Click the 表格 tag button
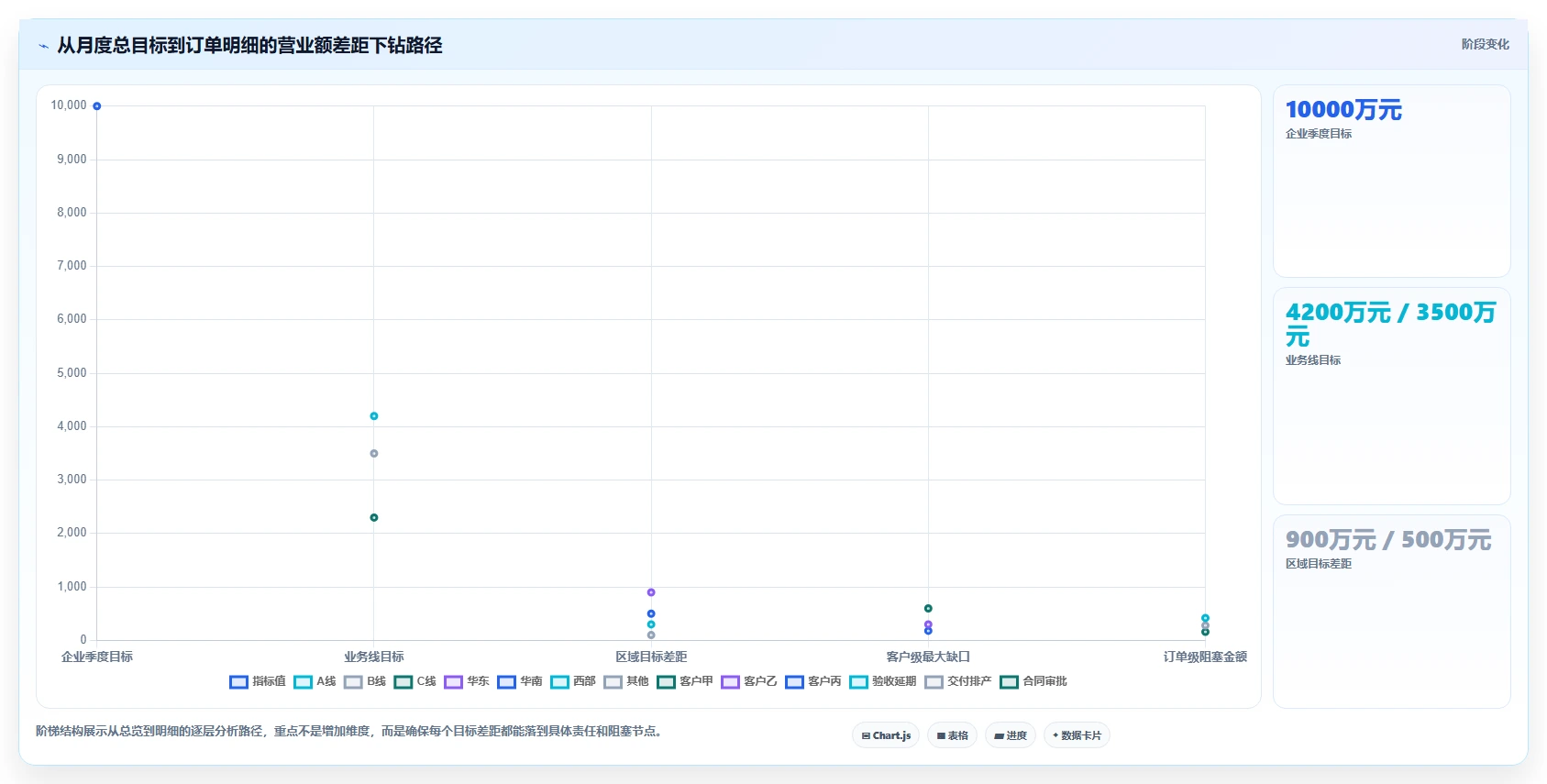 point(952,735)
